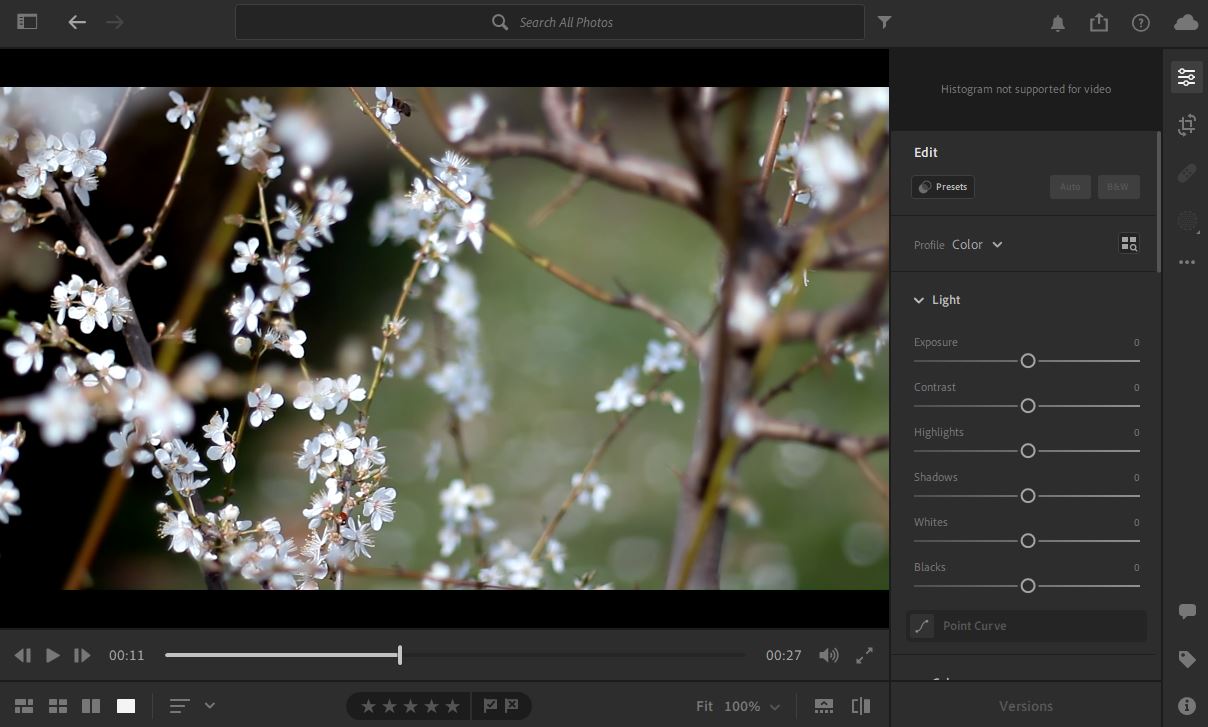Switch to photo grid view
1208x727 pixels.
point(24,706)
